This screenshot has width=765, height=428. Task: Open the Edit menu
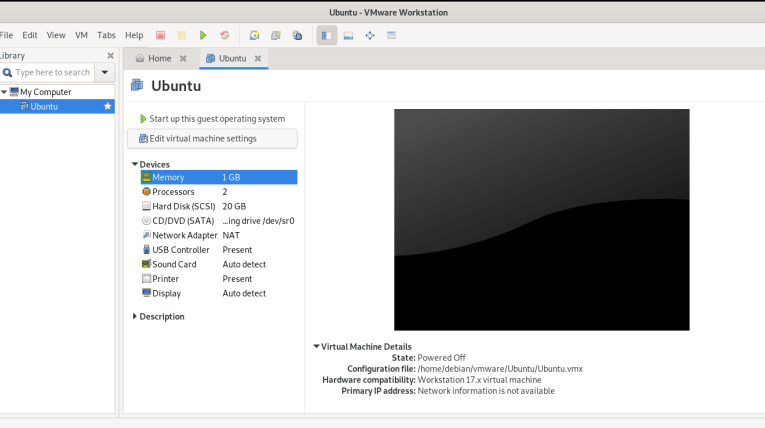click(30, 35)
